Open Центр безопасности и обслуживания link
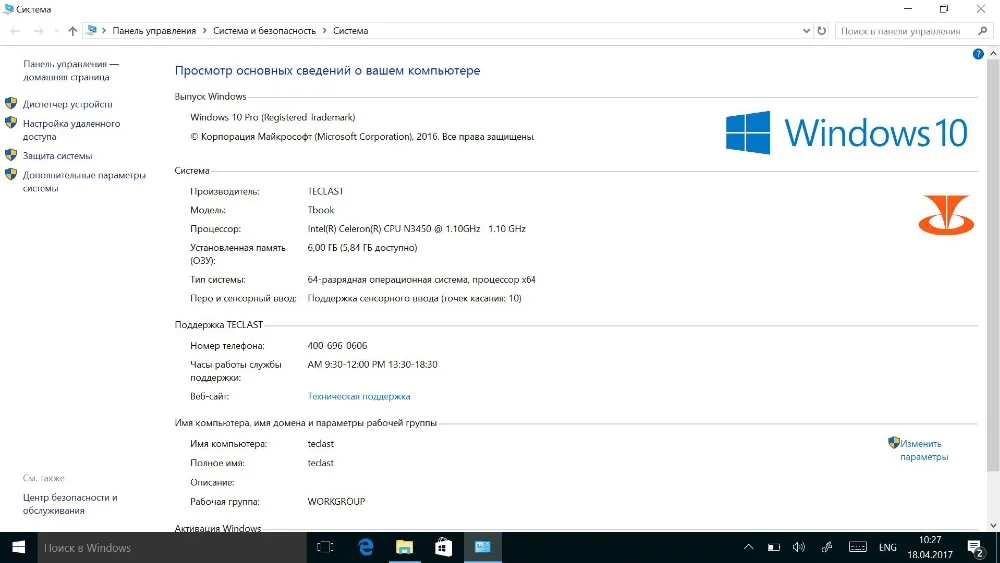Viewport: 1000px width, 563px height. (x=70, y=504)
